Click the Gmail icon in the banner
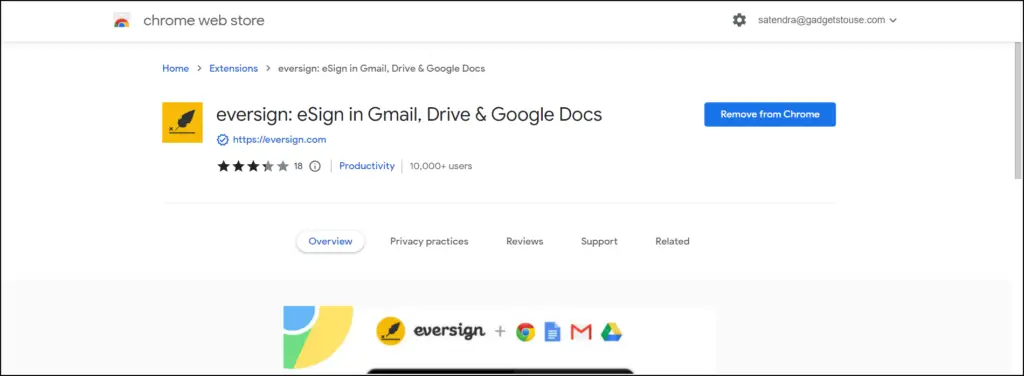This screenshot has height=376, width=1024. 581,332
